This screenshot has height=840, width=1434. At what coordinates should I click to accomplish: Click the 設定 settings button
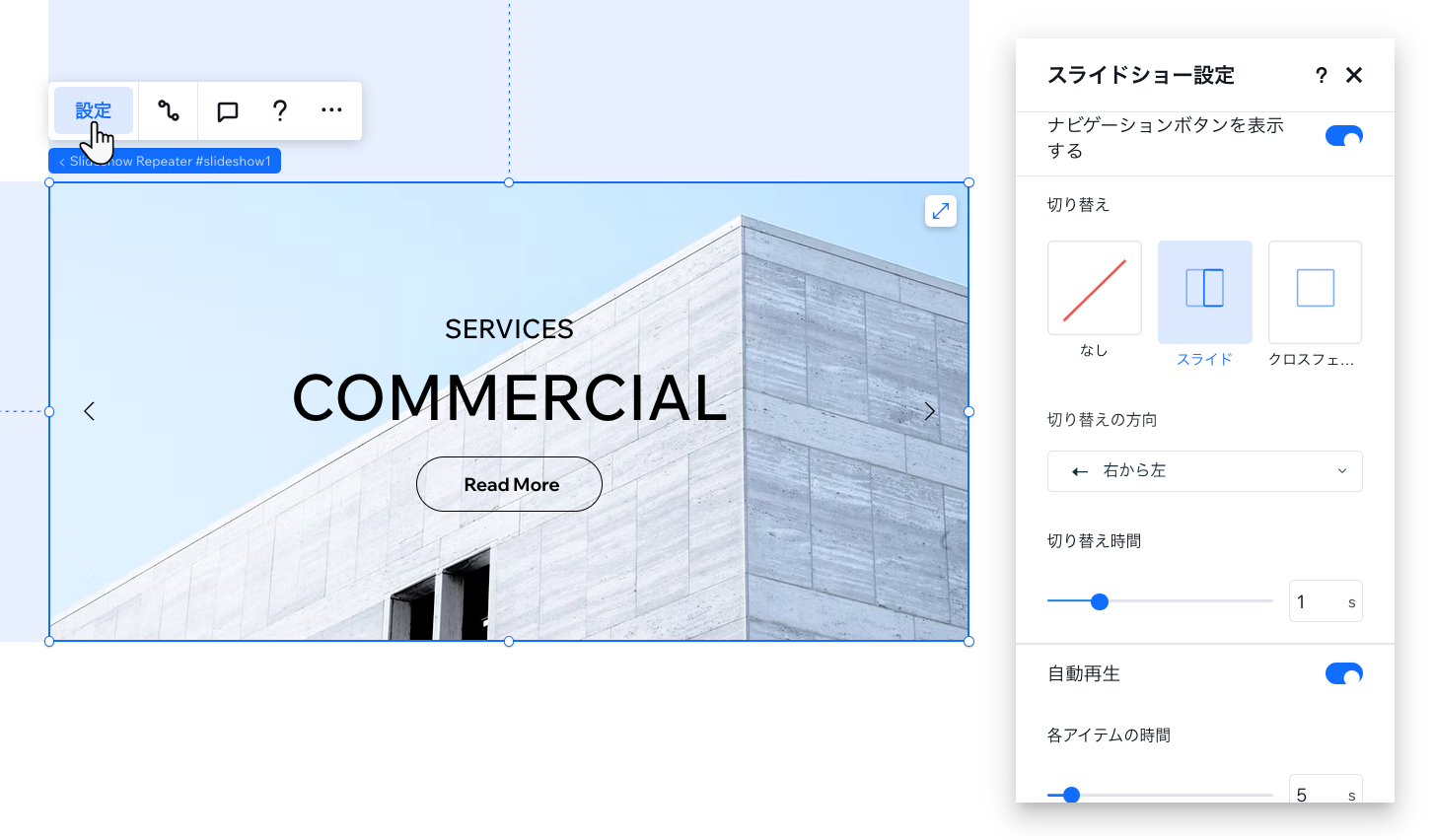(93, 110)
